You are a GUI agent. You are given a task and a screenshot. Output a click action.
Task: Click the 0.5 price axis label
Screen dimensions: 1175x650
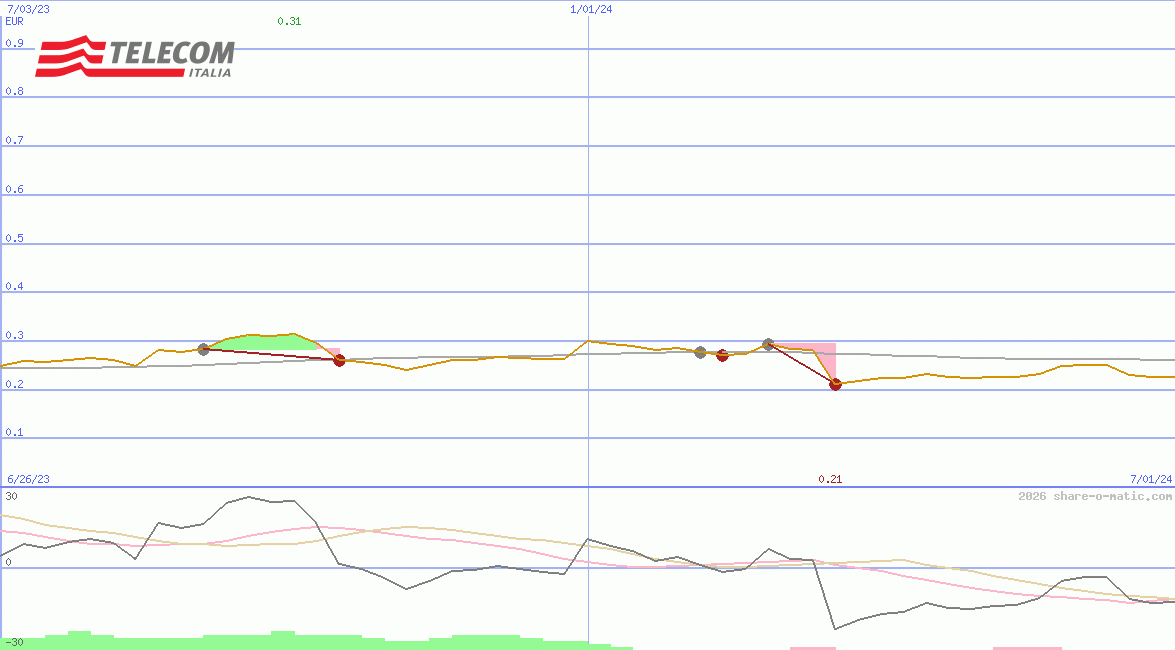[x=14, y=238]
